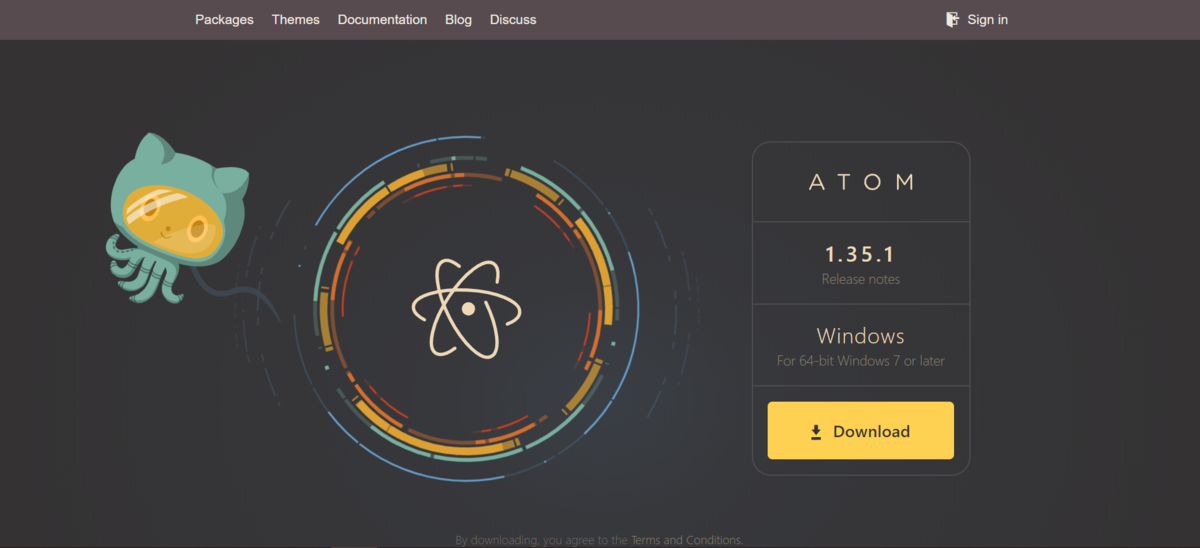Click the 1.35.1 version number
Viewport: 1200px width, 548px height.
click(x=861, y=254)
